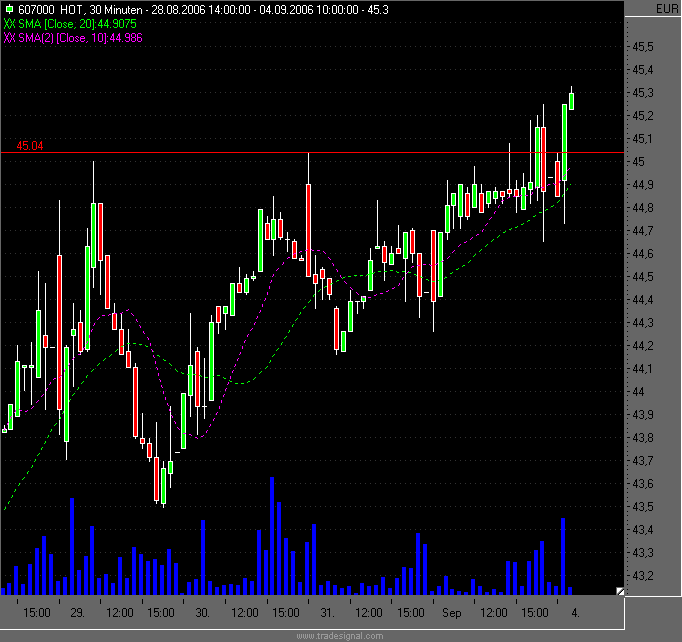Click the '29.' date label on the time axis
Screen dimensions: 682x642
(x=77, y=613)
